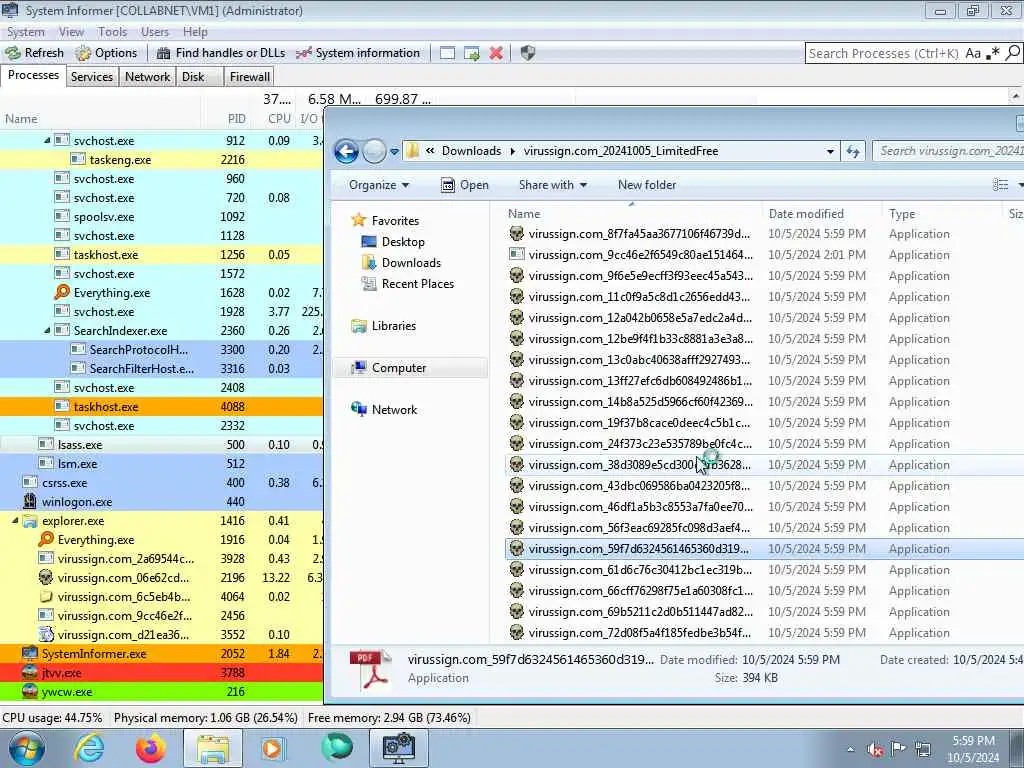Click the Open button in Explorer toolbar
Image resolution: width=1024 pixels, height=768 pixels.
click(465, 185)
